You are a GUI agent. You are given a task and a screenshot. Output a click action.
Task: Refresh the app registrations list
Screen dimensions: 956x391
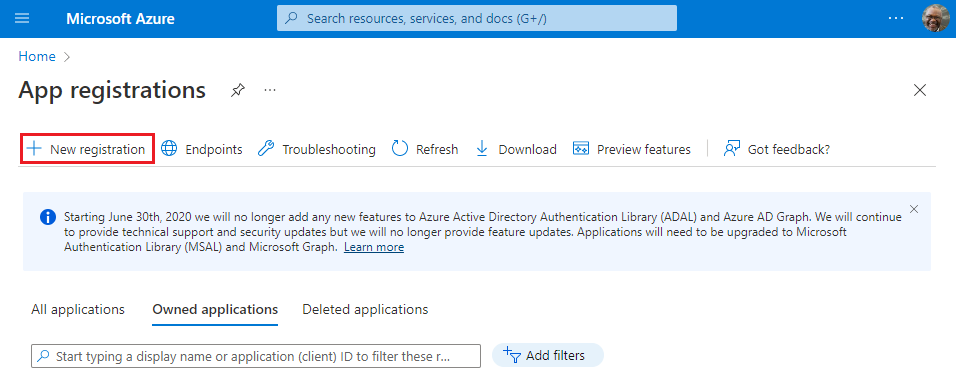point(425,149)
